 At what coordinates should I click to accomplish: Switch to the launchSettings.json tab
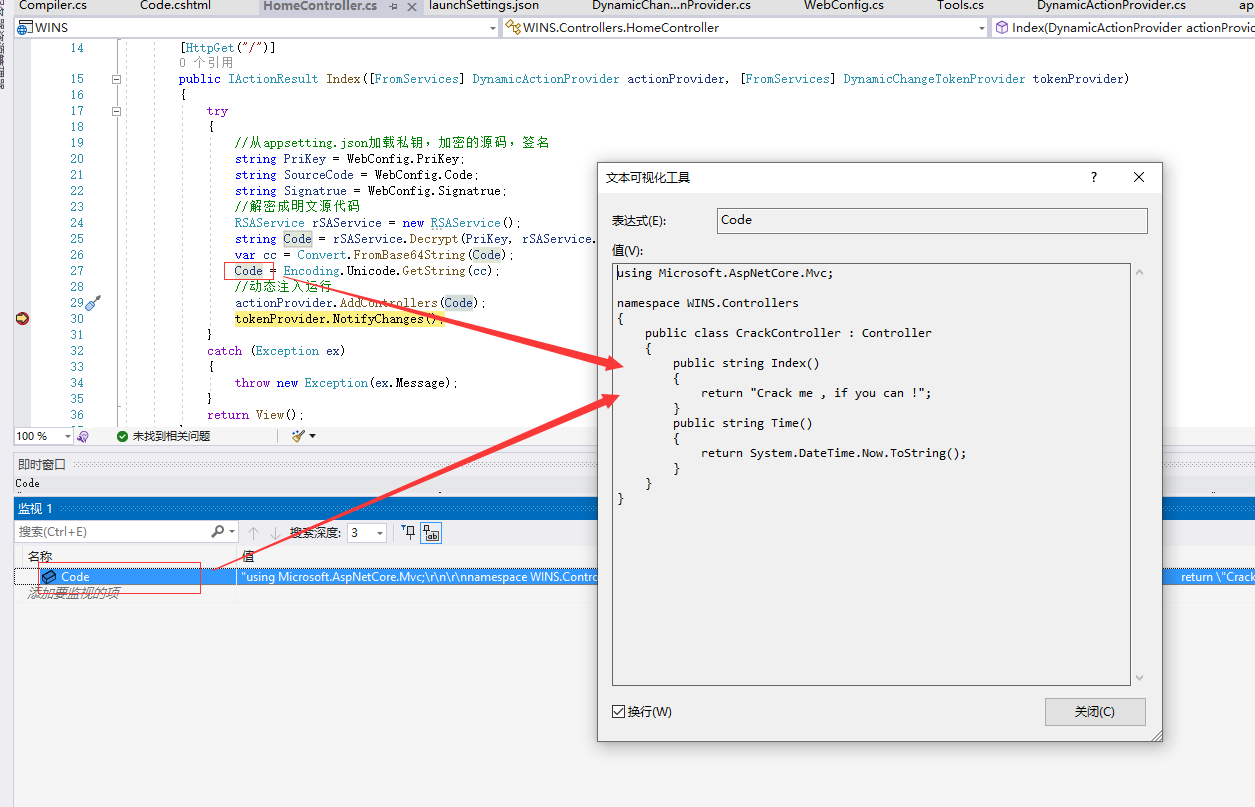[x=483, y=6]
